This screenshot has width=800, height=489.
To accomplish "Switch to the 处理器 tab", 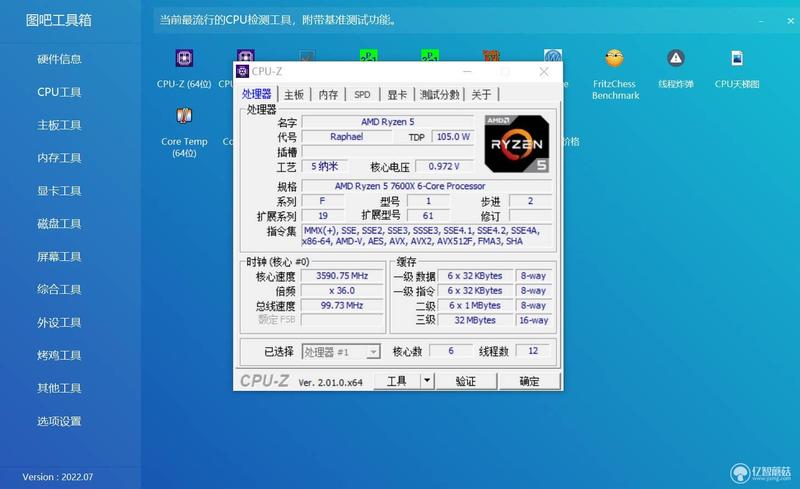I will (257, 94).
